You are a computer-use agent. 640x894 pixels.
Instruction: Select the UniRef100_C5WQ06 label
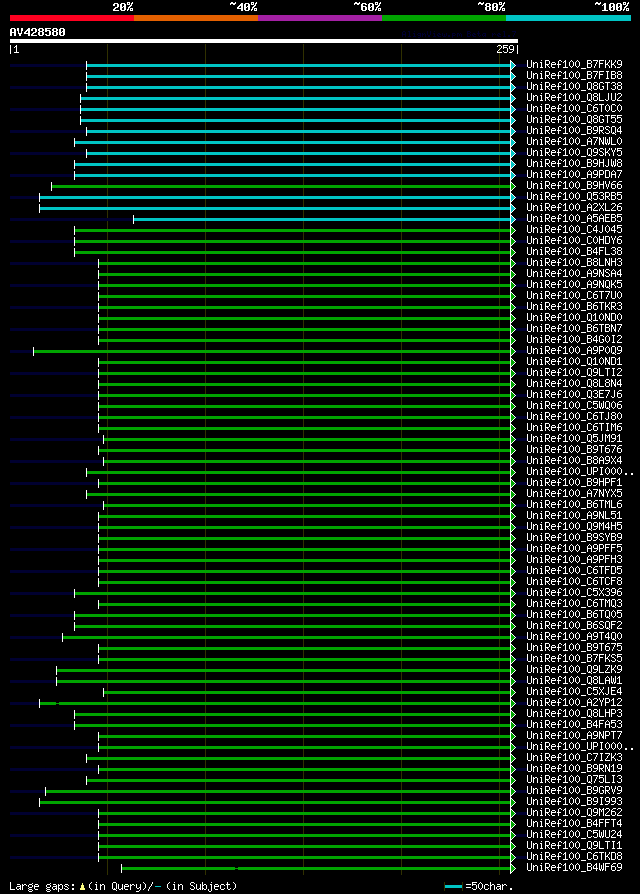(x=574, y=406)
